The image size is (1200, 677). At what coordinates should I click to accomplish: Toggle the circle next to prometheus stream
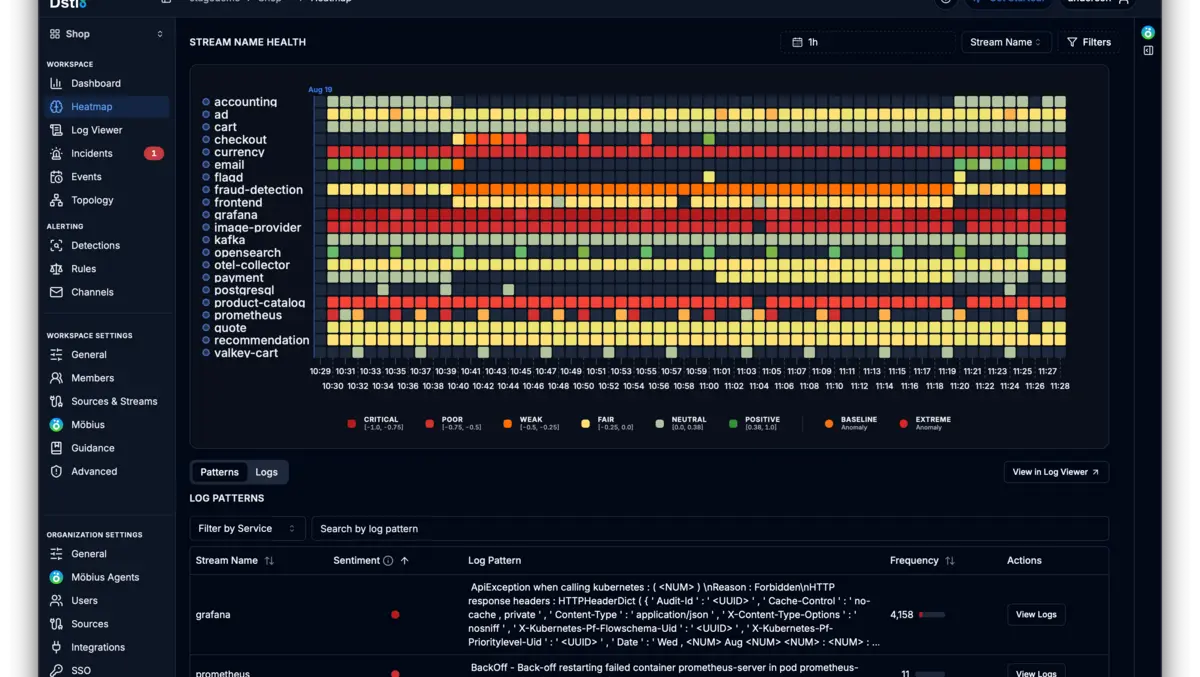(x=206, y=315)
